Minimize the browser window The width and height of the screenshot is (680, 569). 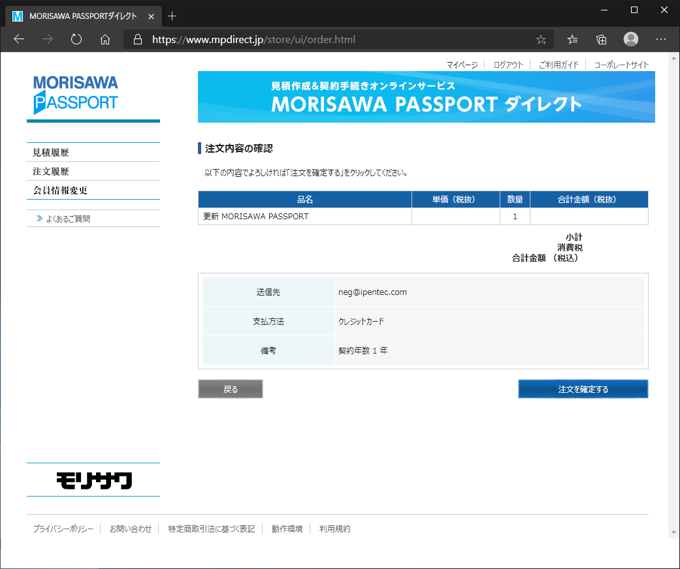(604, 10)
